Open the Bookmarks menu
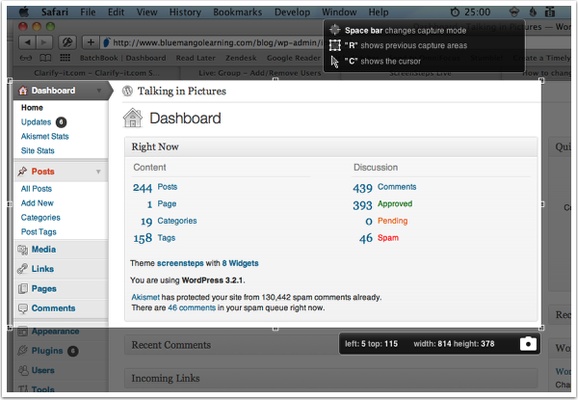This screenshot has height=400, width=578. tap(237, 12)
